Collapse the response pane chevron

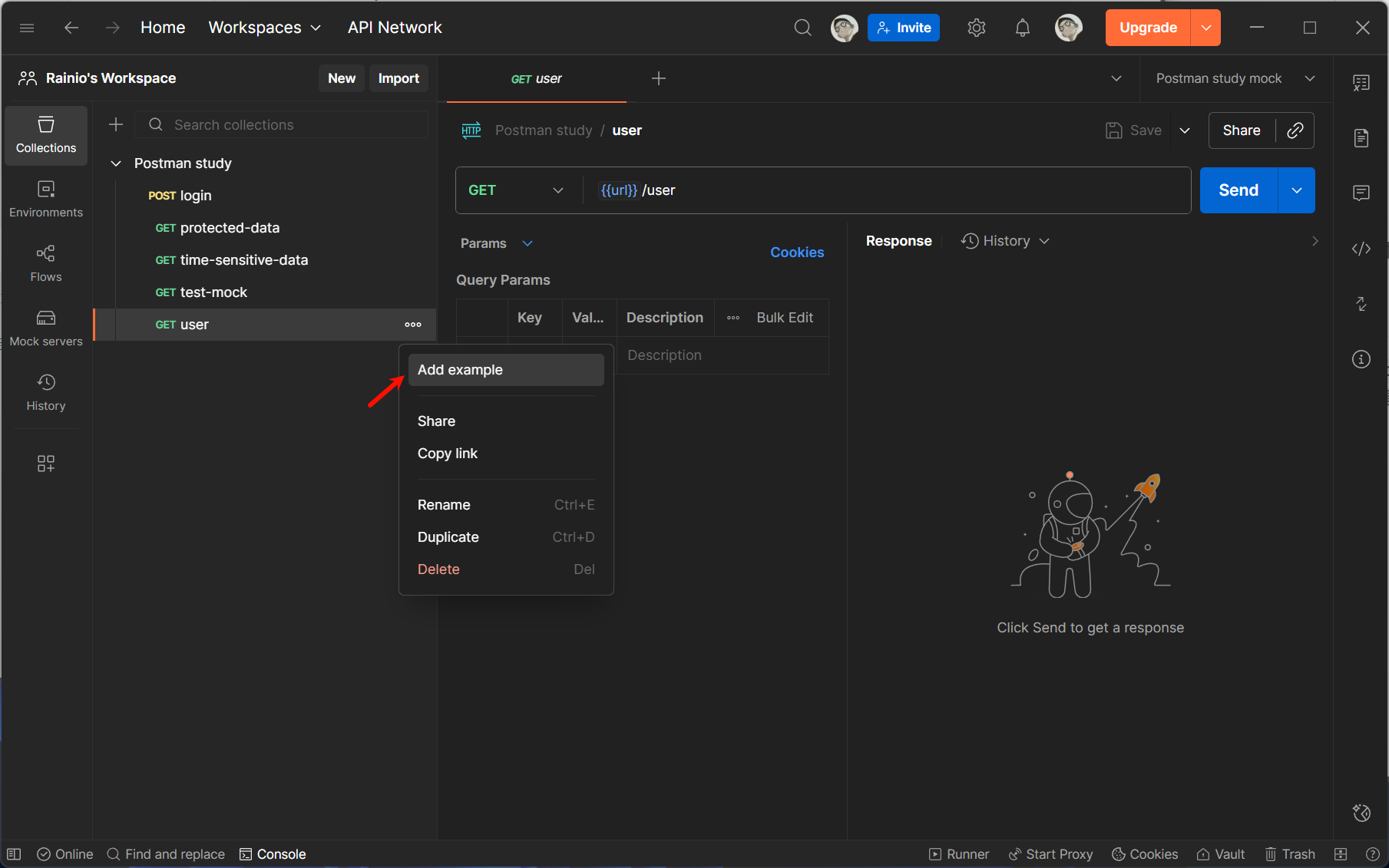coord(1315,241)
